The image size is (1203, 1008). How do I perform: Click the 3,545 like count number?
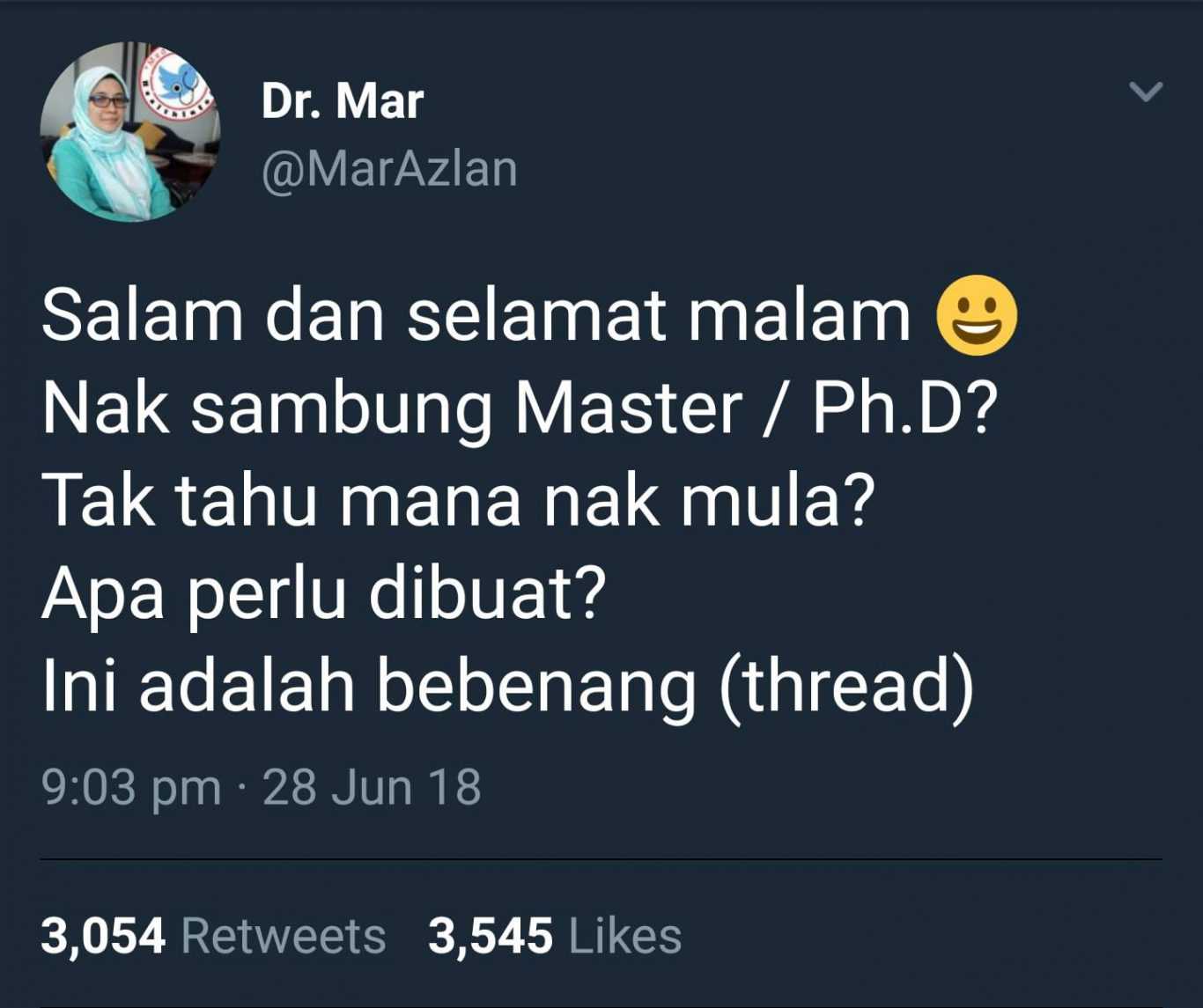click(x=491, y=936)
